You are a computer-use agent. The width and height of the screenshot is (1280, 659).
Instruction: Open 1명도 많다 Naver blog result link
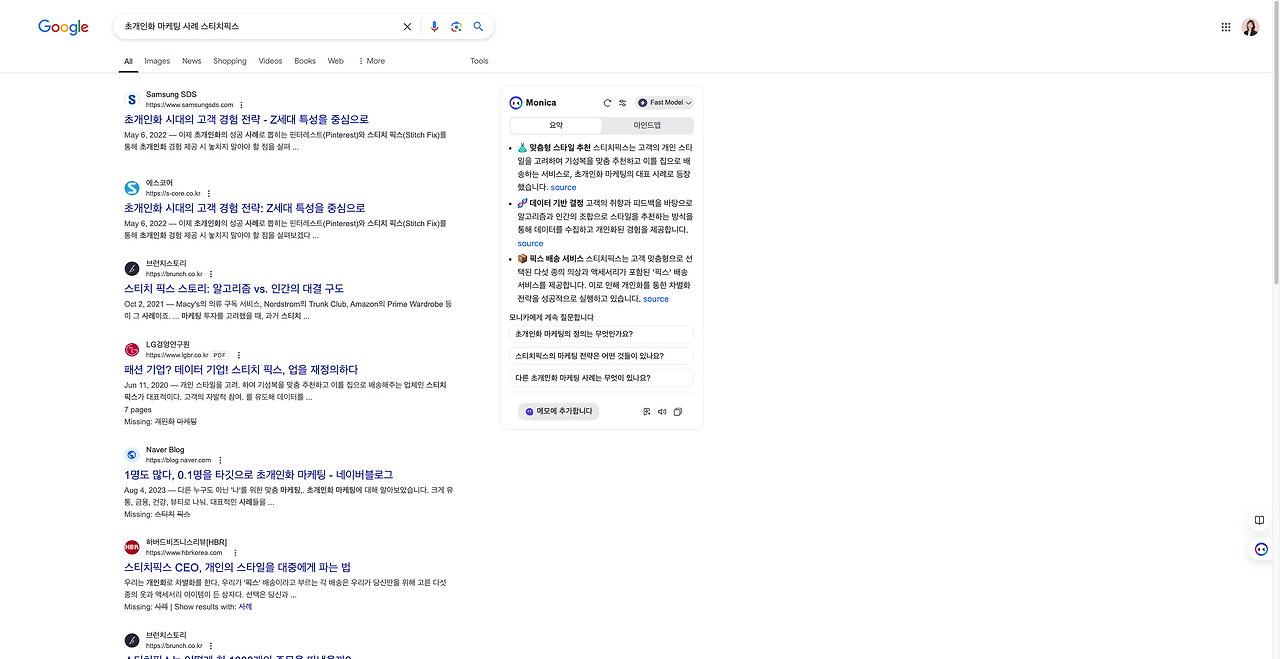[258, 474]
